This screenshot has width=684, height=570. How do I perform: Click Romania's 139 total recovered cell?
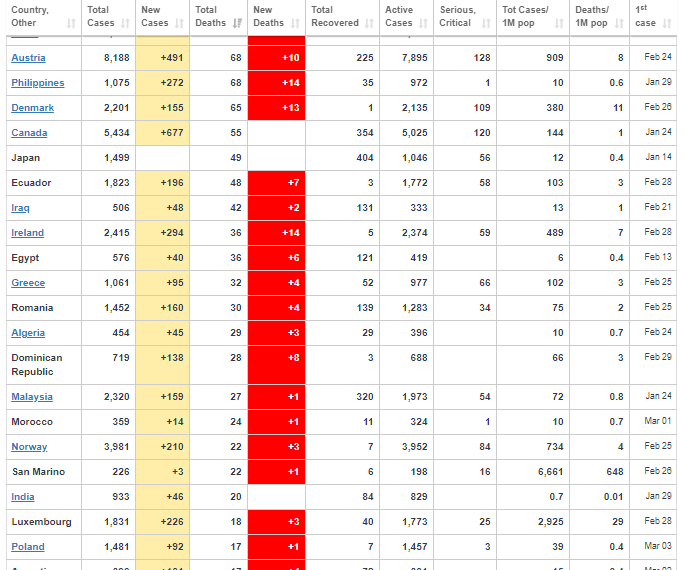click(342, 307)
